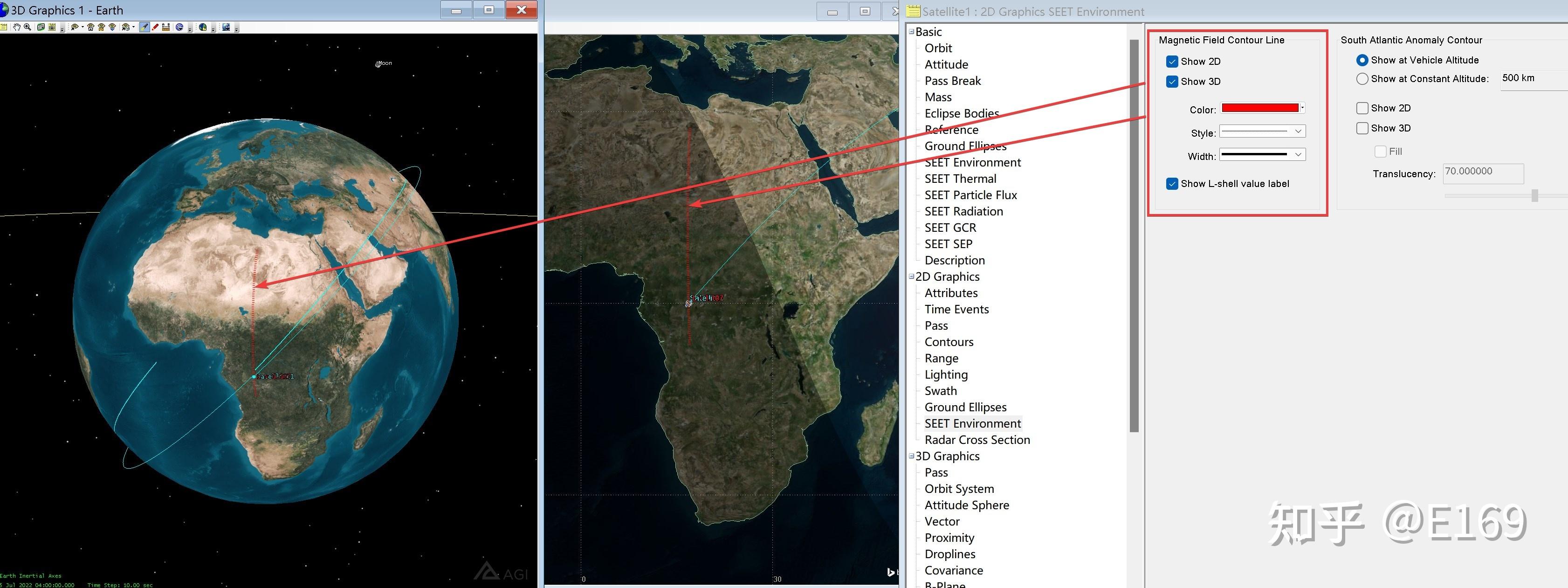Click the red contour Color swatch
This screenshot has height=588, width=1568.
(1259, 108)
